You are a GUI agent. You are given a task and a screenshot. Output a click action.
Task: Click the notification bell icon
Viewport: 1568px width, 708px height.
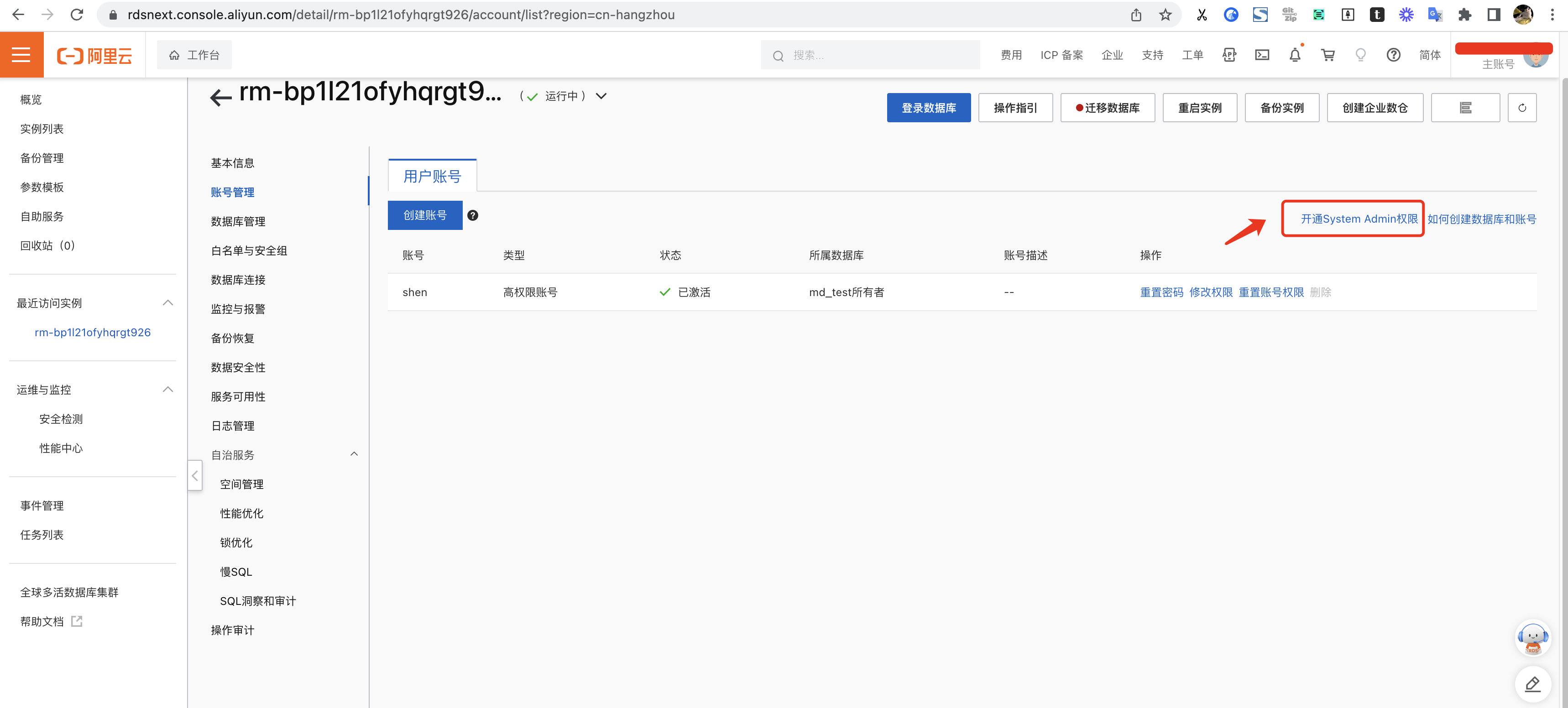[x=1295, y=55]
